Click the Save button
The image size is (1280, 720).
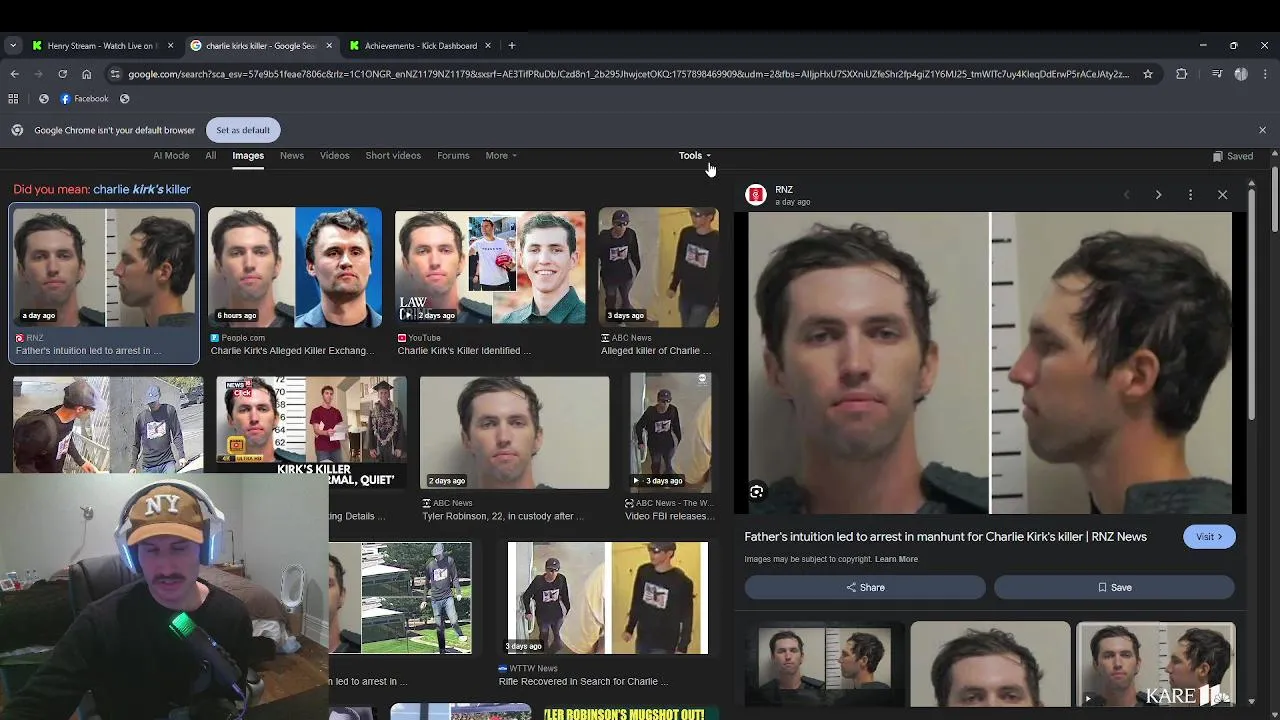(x=1114, y=588)
